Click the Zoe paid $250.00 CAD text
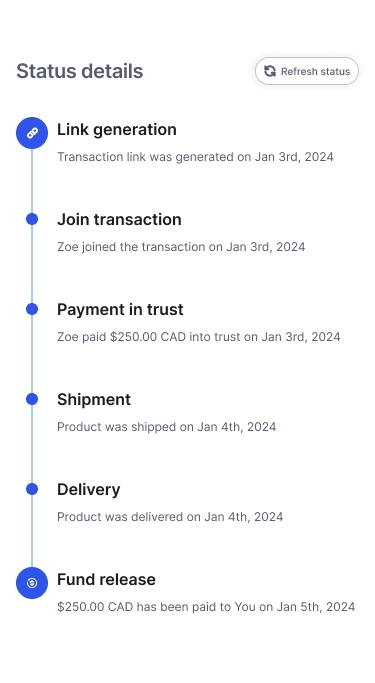 (199, 337)
